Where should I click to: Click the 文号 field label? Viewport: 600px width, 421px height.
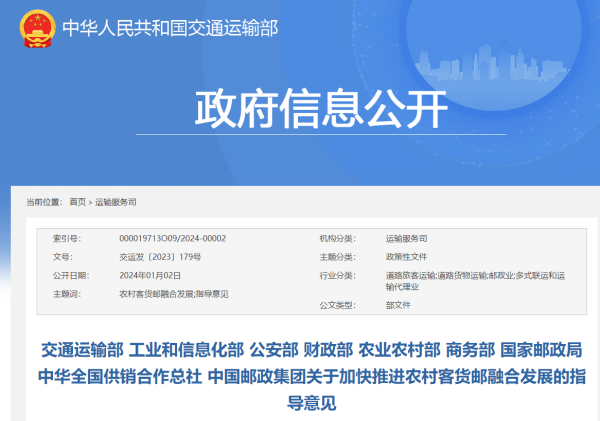(63, 257)
